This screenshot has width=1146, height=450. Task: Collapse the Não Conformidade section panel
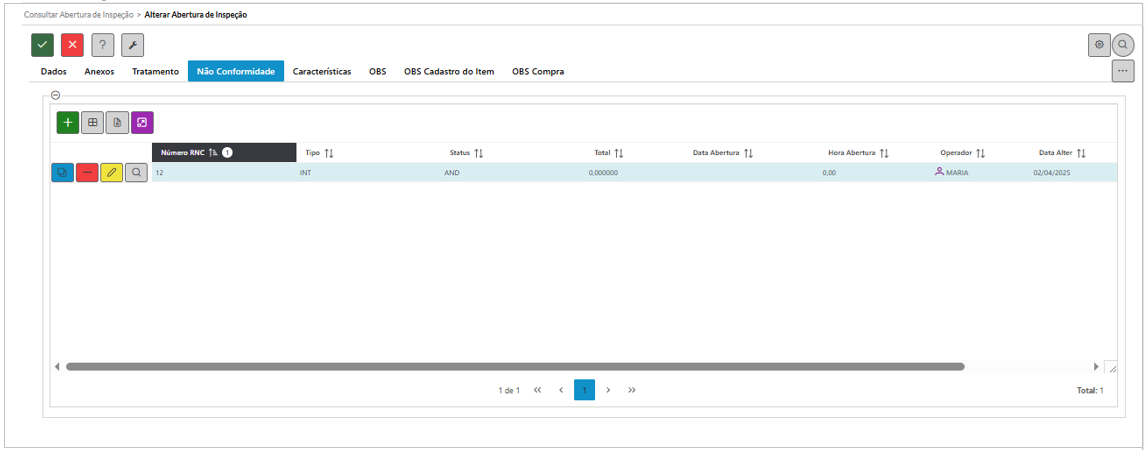pyautogui.click(x=55, y=95)
